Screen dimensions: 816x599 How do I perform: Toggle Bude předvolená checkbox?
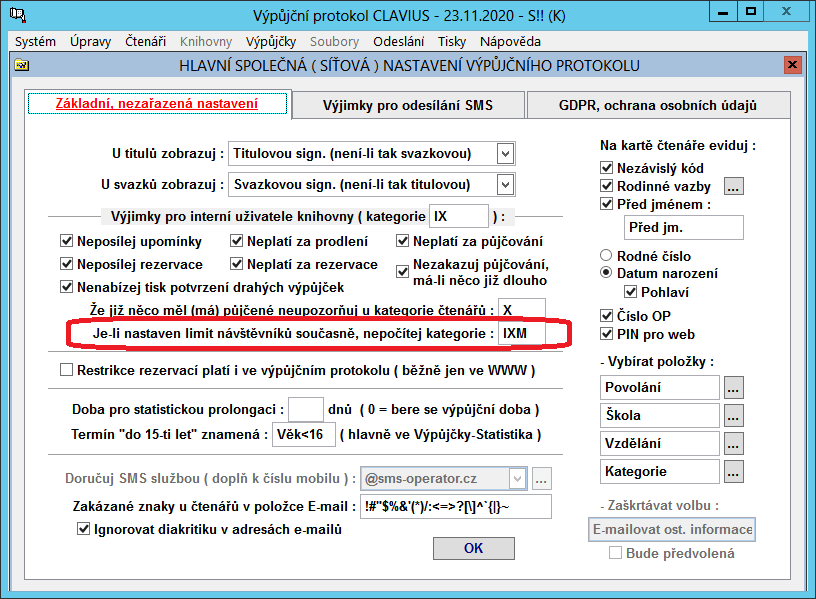pyautogui.click(x=615, y=553)
